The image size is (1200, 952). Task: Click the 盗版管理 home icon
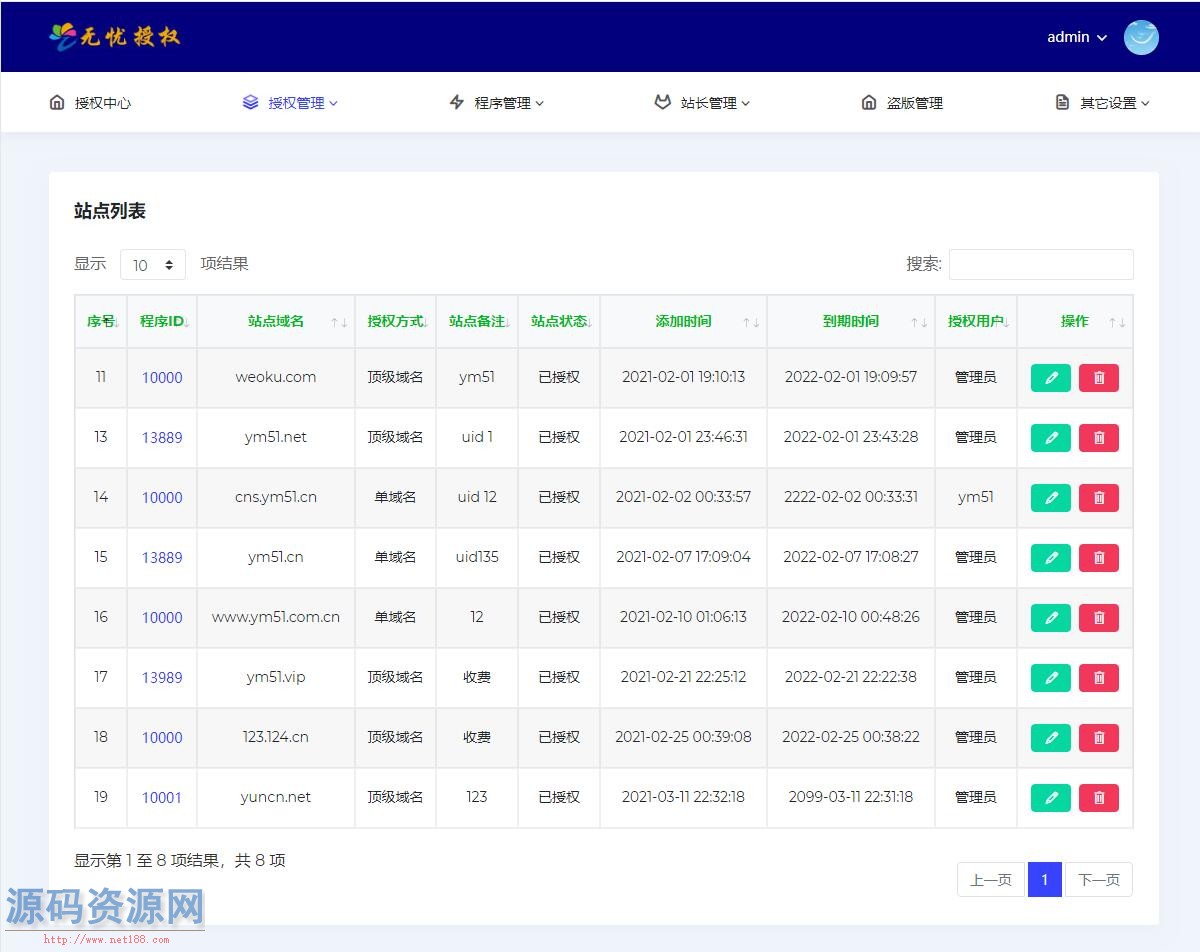[x=869, y=102]
